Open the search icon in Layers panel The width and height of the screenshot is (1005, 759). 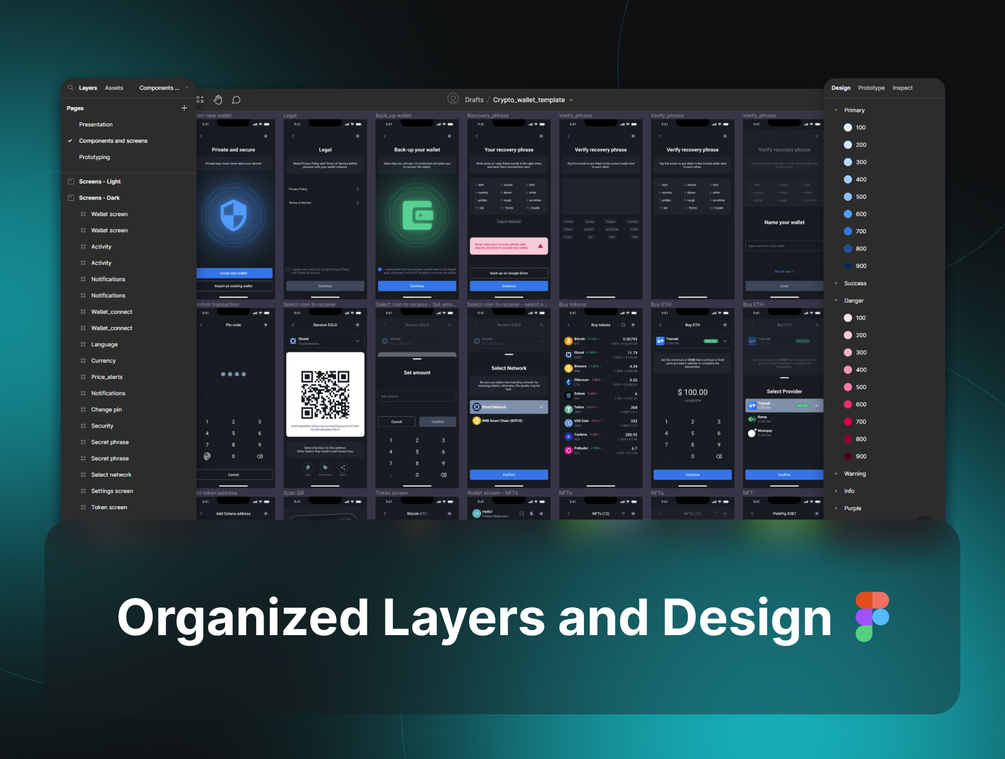point(71,88)
